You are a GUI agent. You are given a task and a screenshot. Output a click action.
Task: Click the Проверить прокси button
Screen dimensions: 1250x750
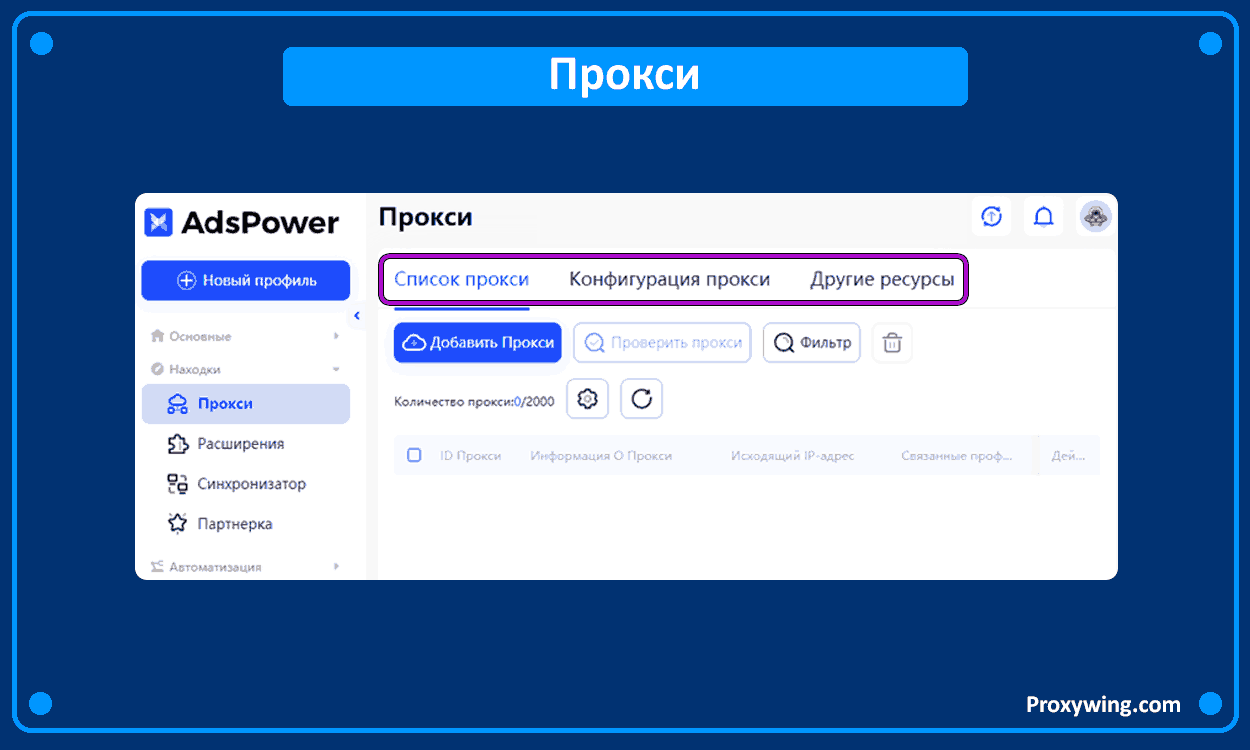(662, 342)
